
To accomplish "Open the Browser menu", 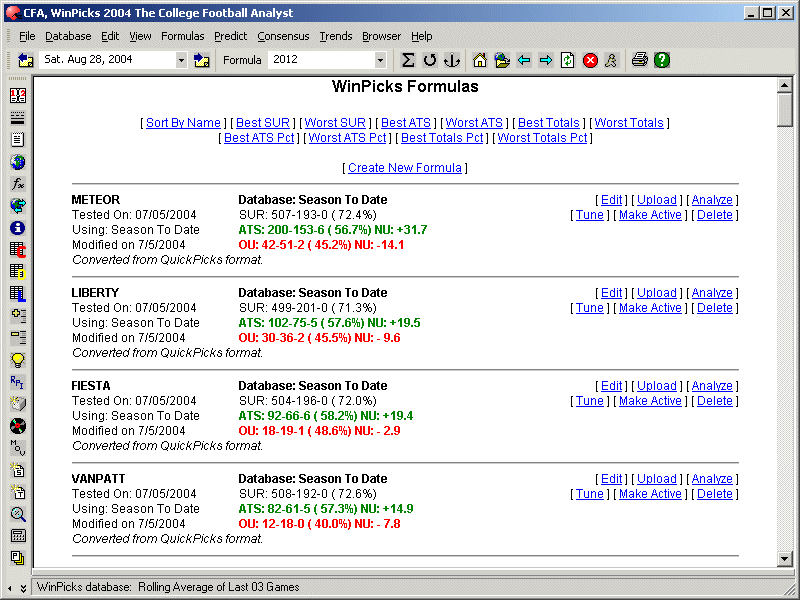I will [381, 36].
